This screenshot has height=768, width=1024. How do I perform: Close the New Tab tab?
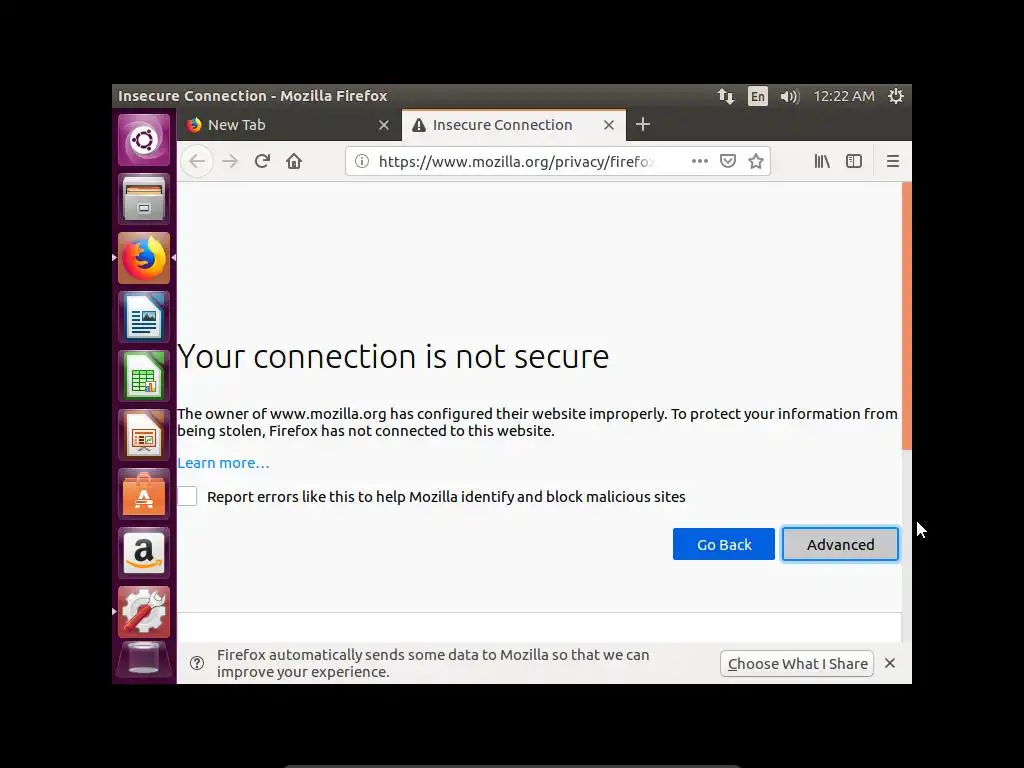click(384, 125)
